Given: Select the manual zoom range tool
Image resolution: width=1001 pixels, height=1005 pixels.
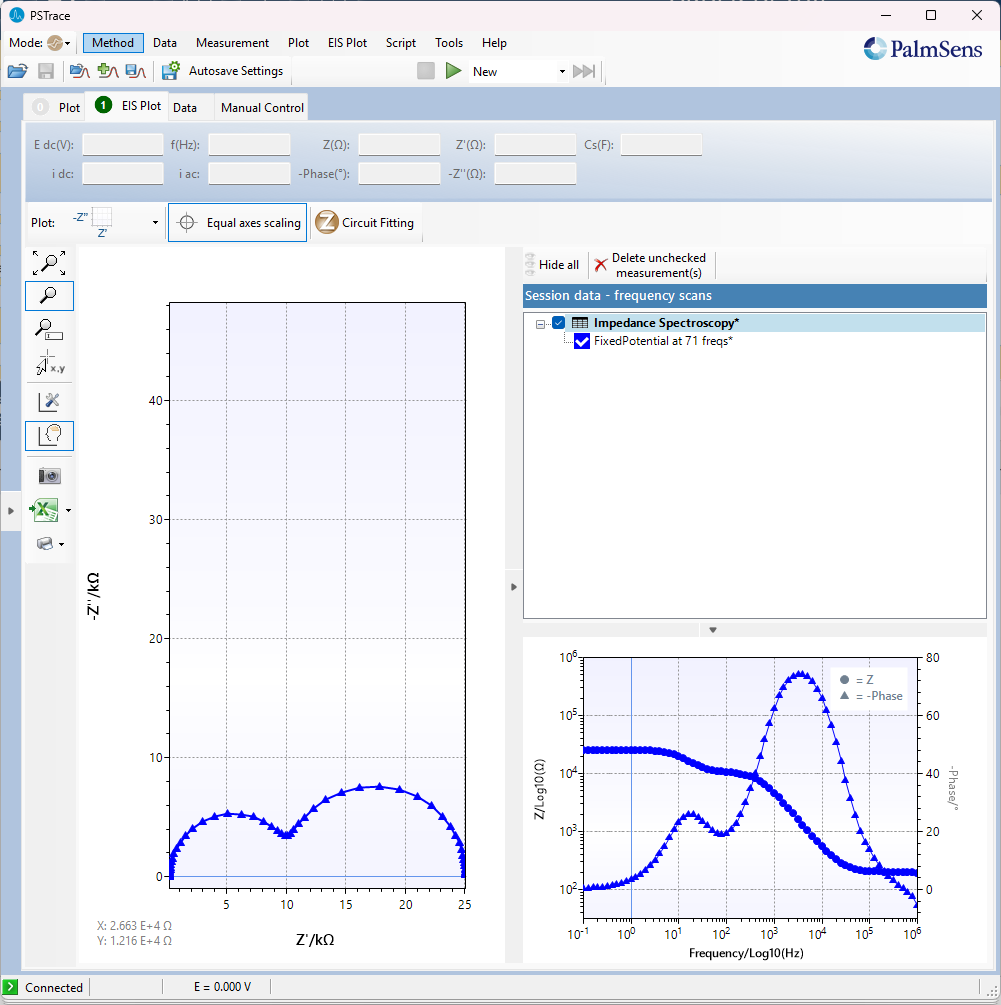Looking at the screenshot, I should click(x=49, y=329).
